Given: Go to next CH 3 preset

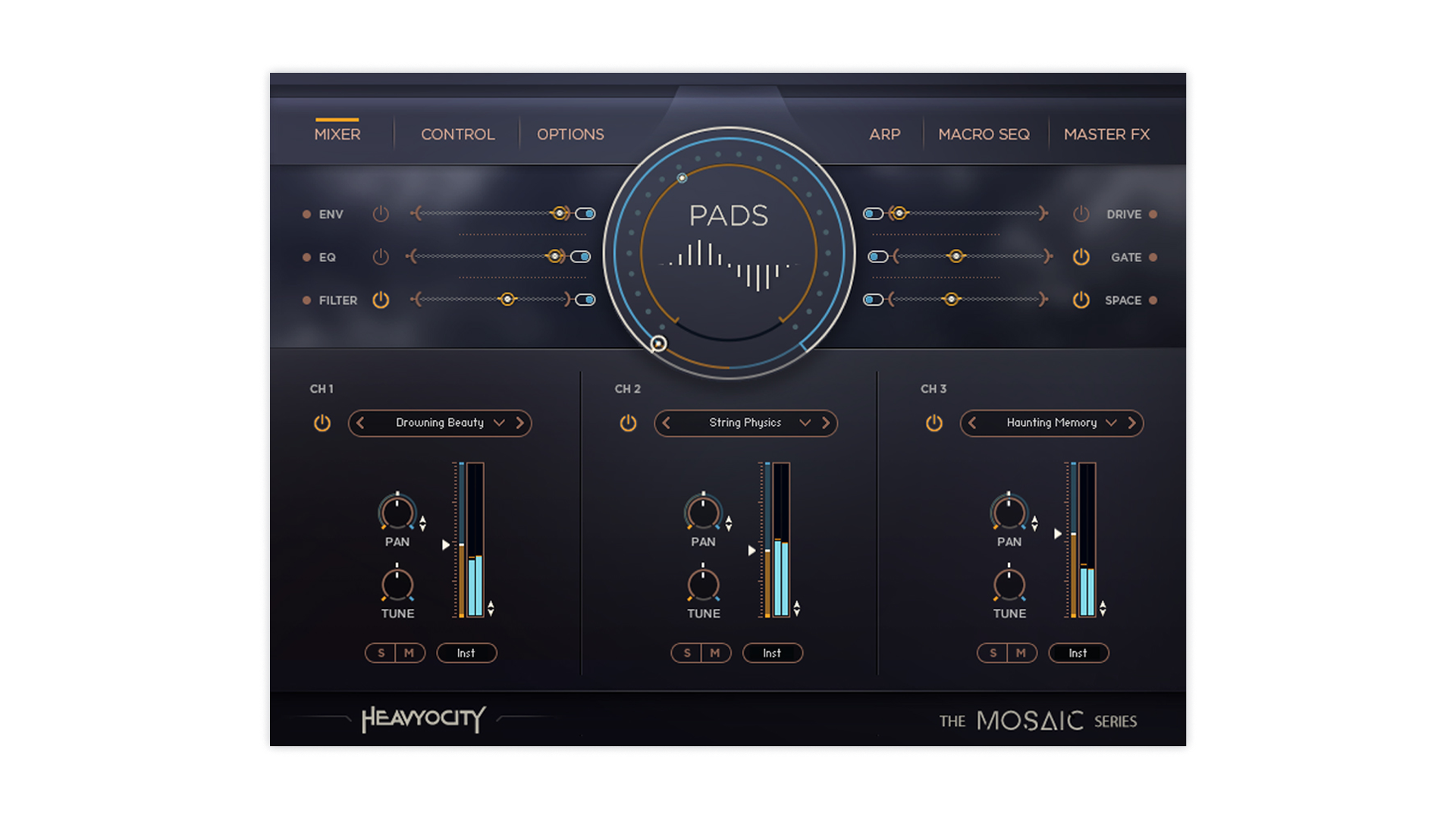Looking at the screenshot, I should click(x=1132, y=423).
